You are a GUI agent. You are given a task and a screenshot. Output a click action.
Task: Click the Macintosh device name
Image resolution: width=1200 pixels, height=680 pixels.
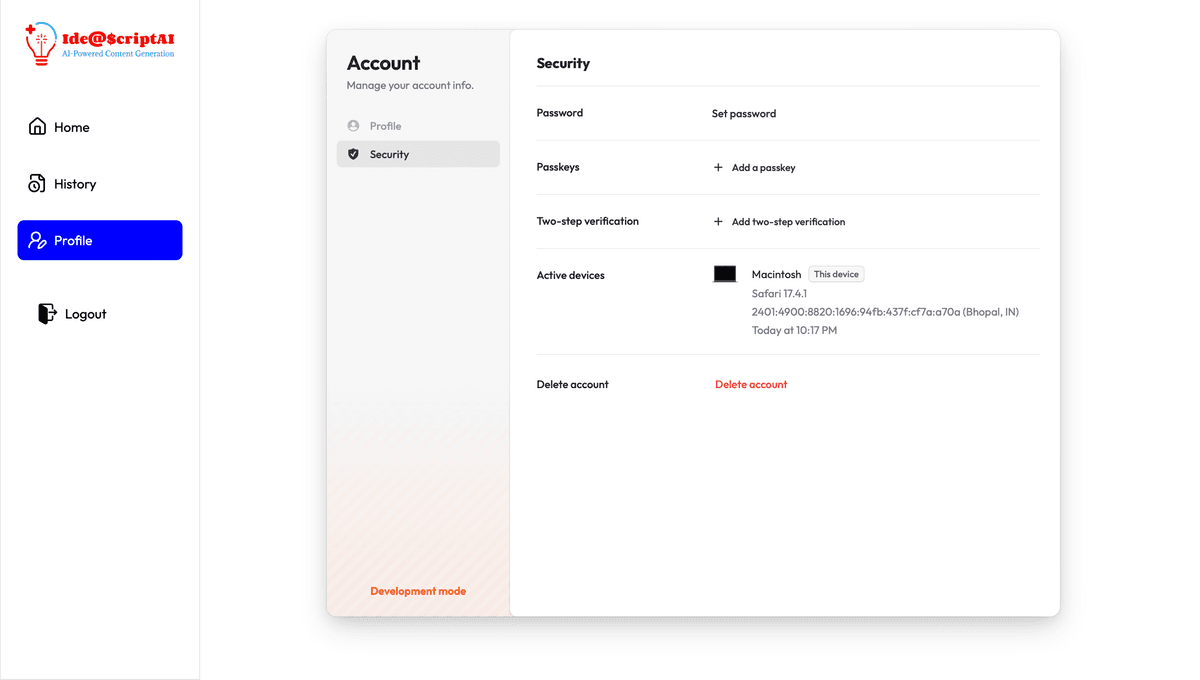776,274
